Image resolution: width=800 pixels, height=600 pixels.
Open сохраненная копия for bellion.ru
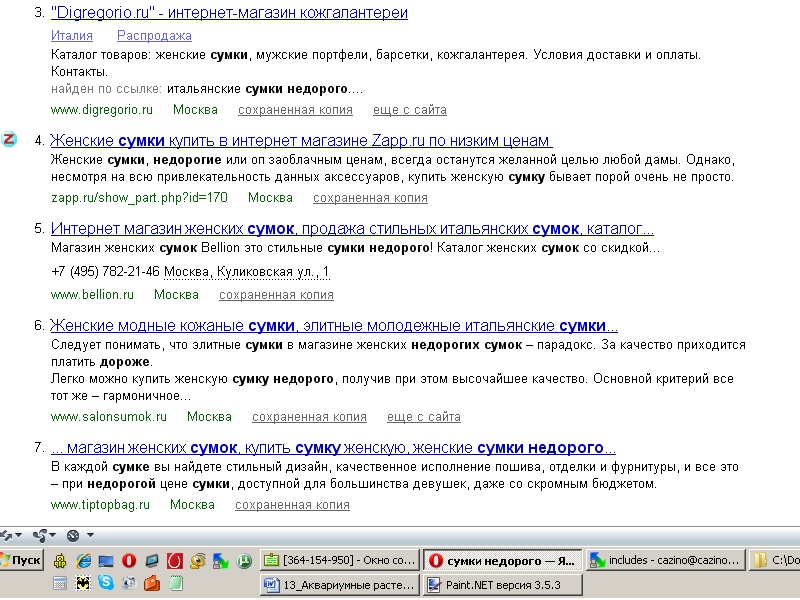[277, 295]
